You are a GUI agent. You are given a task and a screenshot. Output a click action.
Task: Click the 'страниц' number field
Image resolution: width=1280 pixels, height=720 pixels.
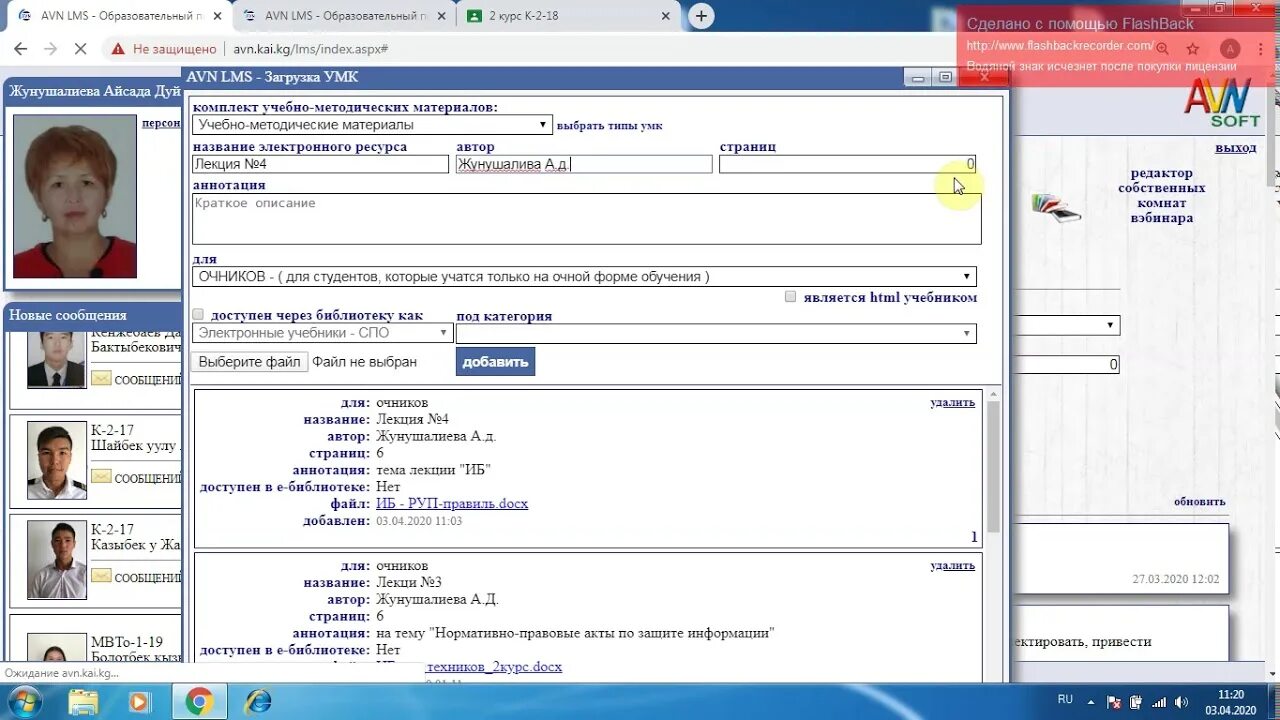click(x=848, y=164)
